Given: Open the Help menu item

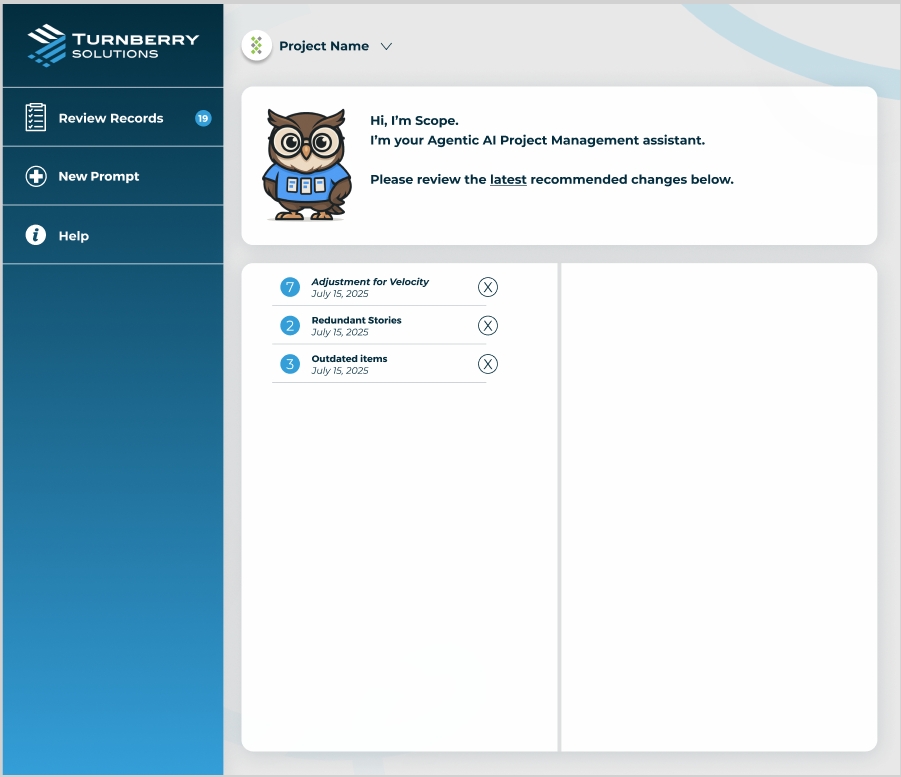Looking at the screenshot, I should [x=74, y=236].
